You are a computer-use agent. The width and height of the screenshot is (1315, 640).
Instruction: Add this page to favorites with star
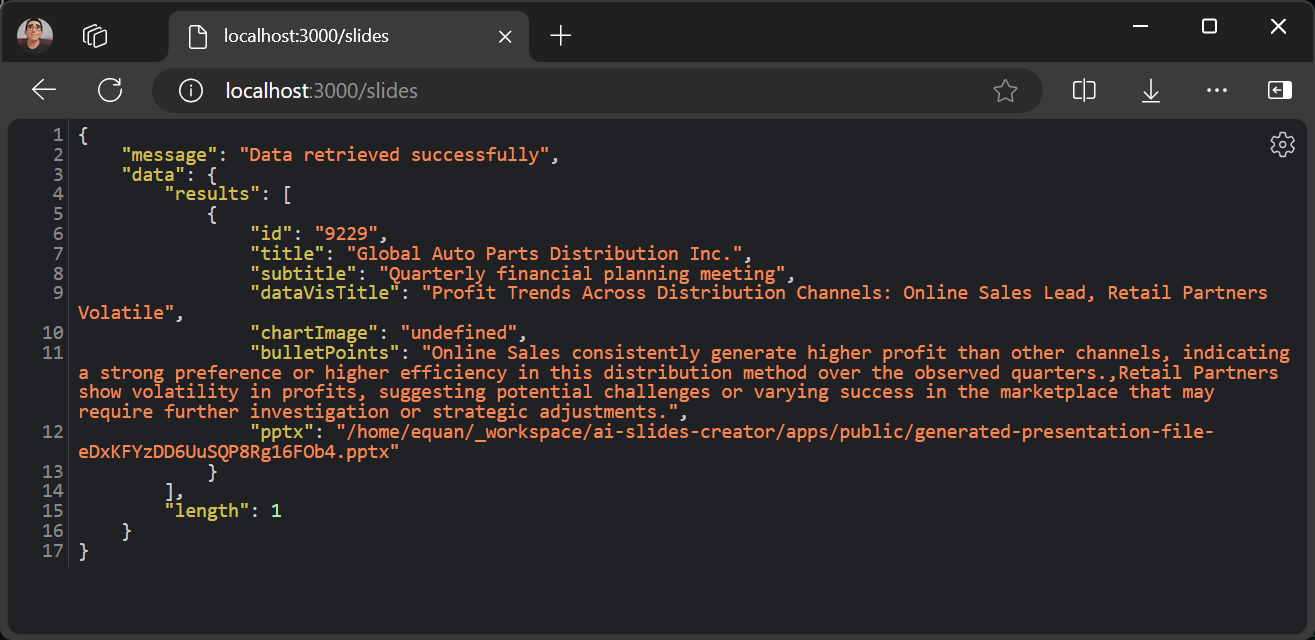pos(1005,91)
